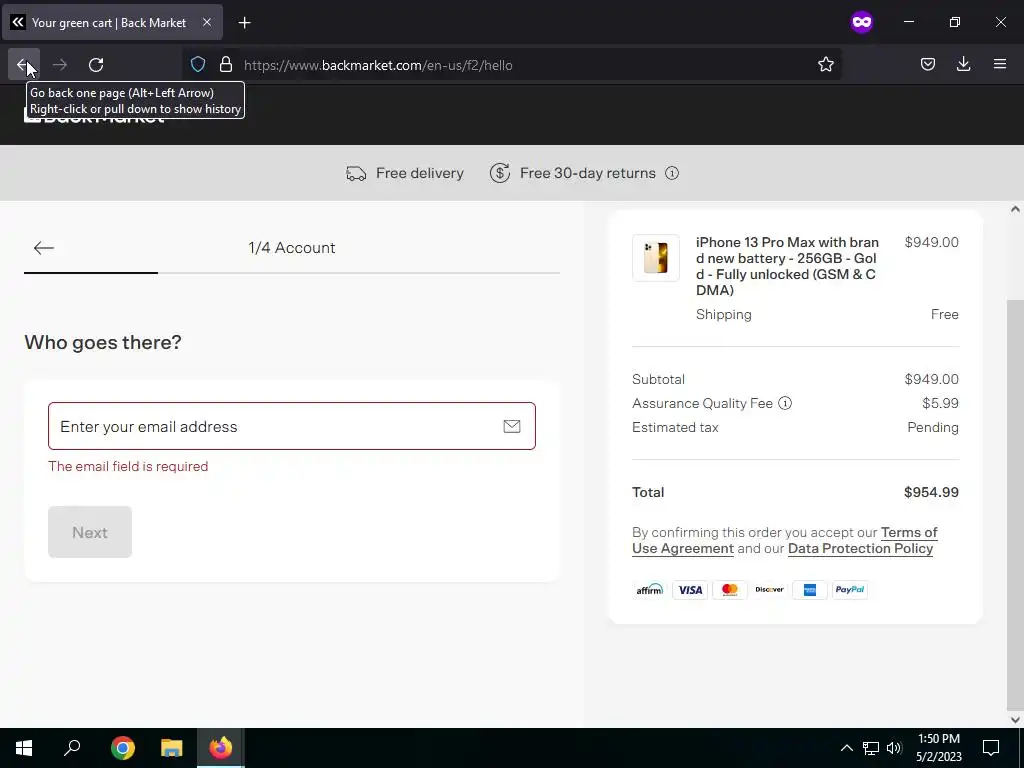Click the PayPal payment logo
The height and width of the screenshot is (768, 1024).
pos(850,590)
